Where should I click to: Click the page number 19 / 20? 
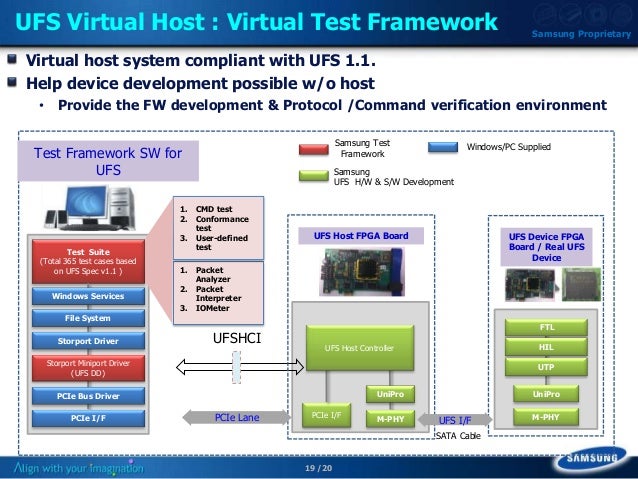pos(319,468)
